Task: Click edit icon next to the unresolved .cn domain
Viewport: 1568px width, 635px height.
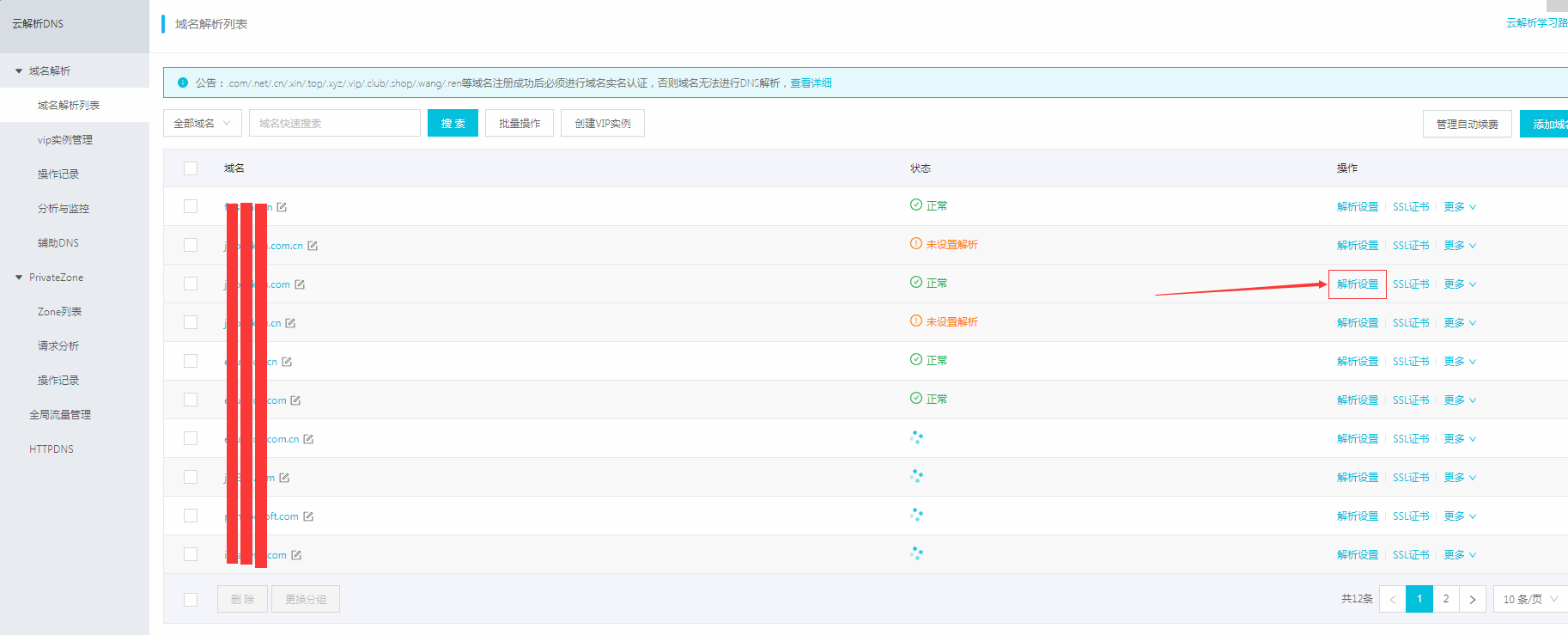Action: (x=290, y=323)
